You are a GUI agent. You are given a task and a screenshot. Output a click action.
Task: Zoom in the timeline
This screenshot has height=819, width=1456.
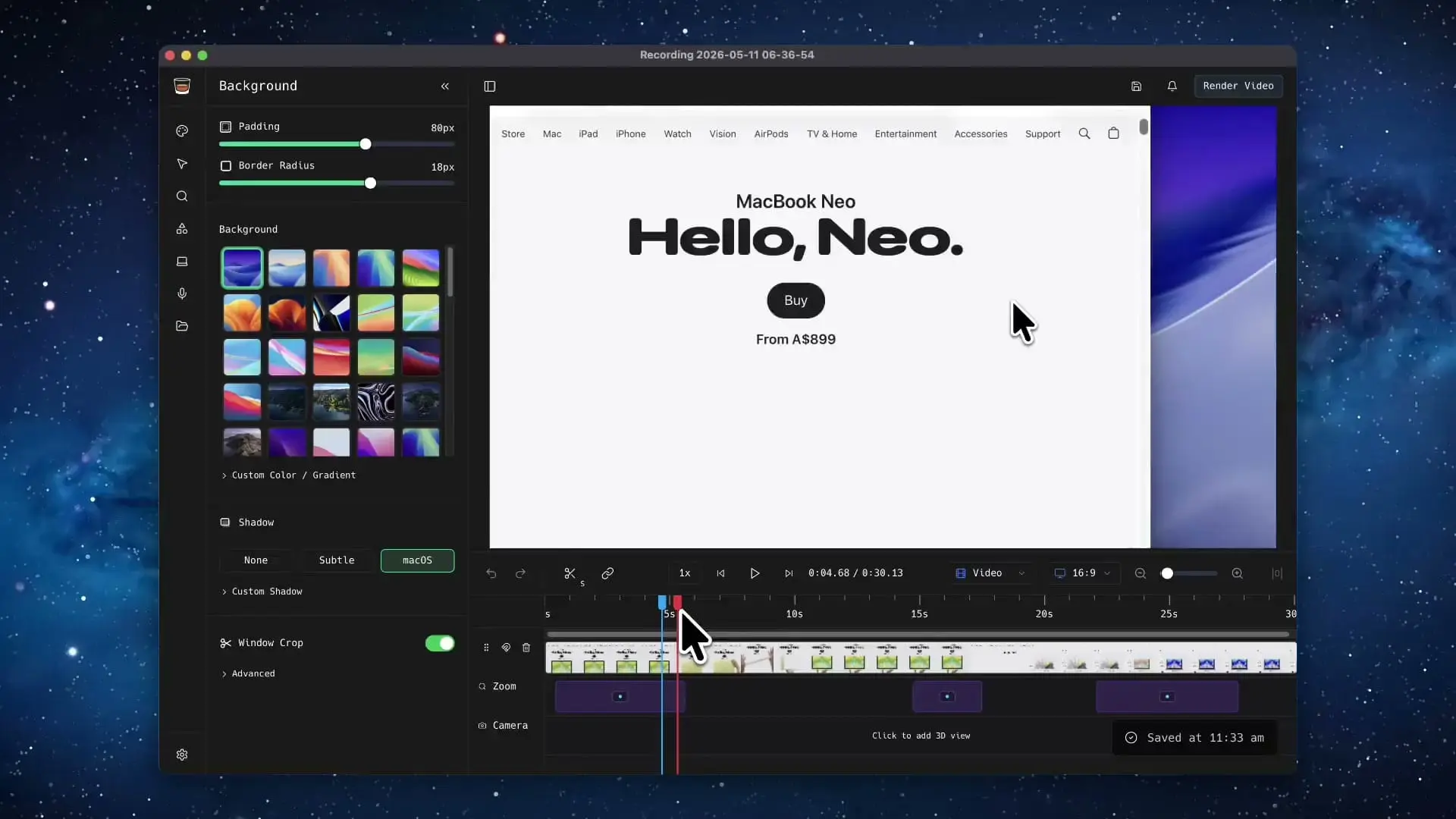[1237, 573]
